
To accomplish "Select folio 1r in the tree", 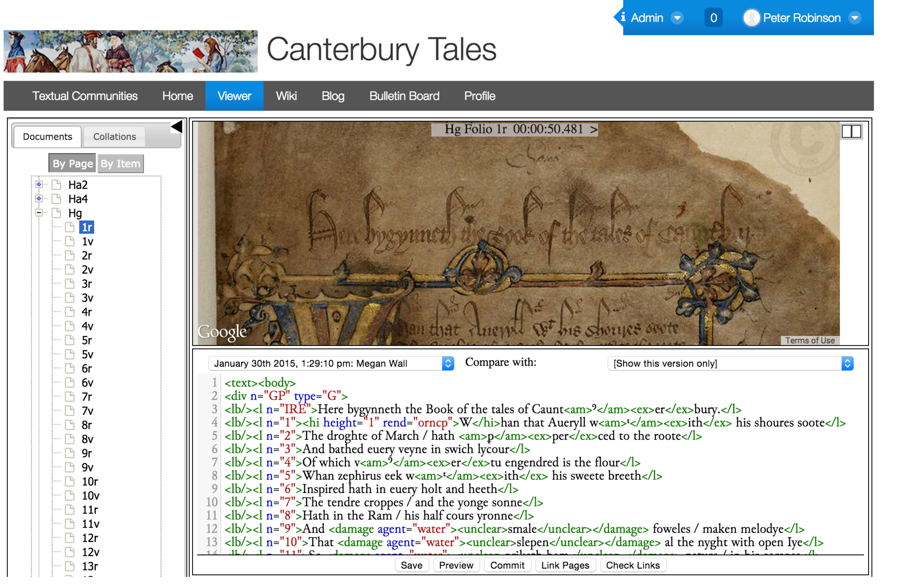I will click(87, 227).
